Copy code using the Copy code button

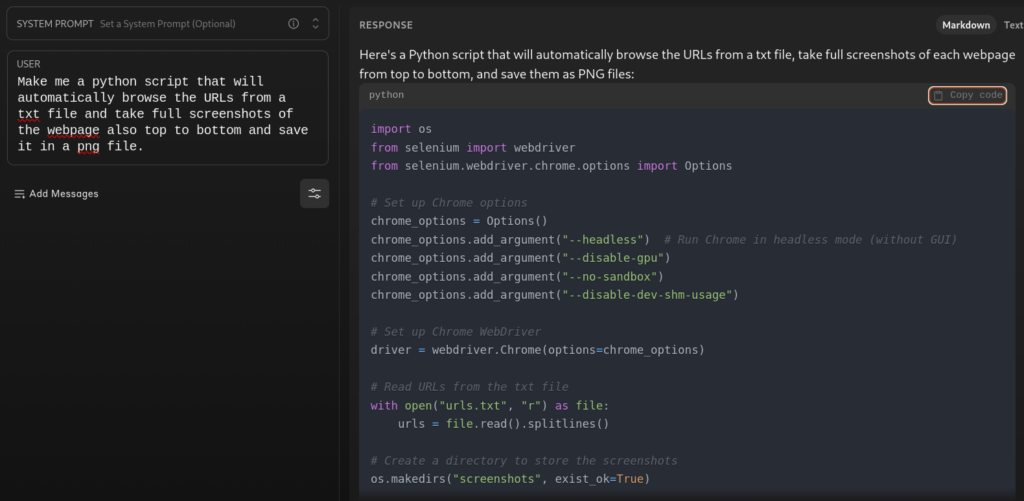click(x=967, y=95)
